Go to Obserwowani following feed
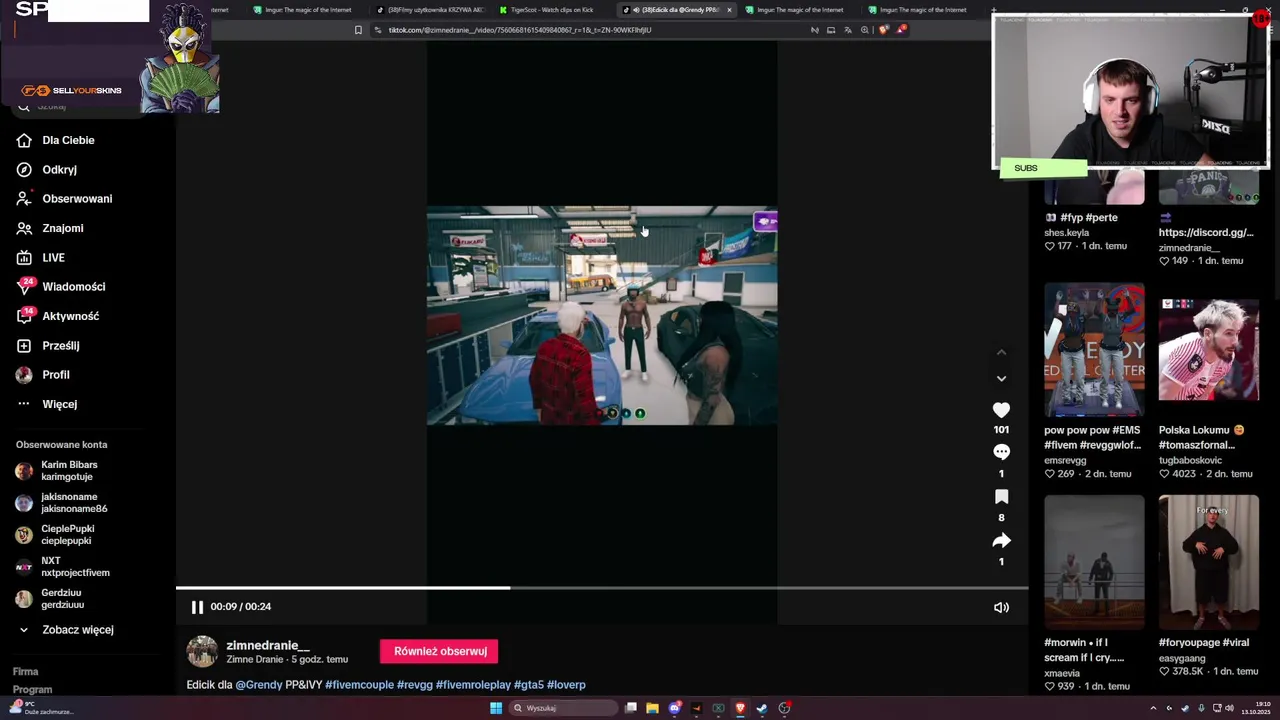The image size is (1280, 720). (64, 199)
